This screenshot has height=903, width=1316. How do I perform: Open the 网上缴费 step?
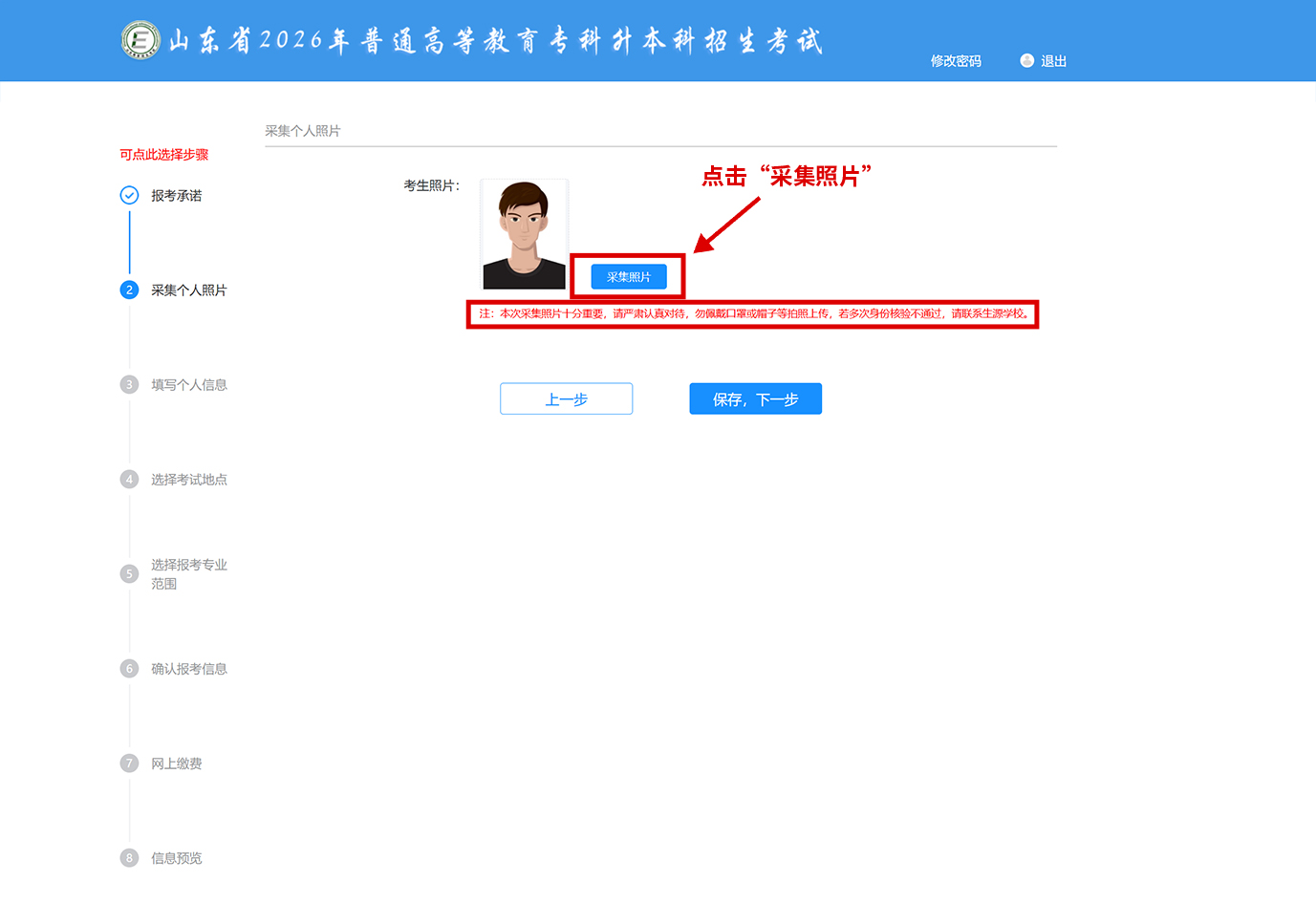coord(177,763)
